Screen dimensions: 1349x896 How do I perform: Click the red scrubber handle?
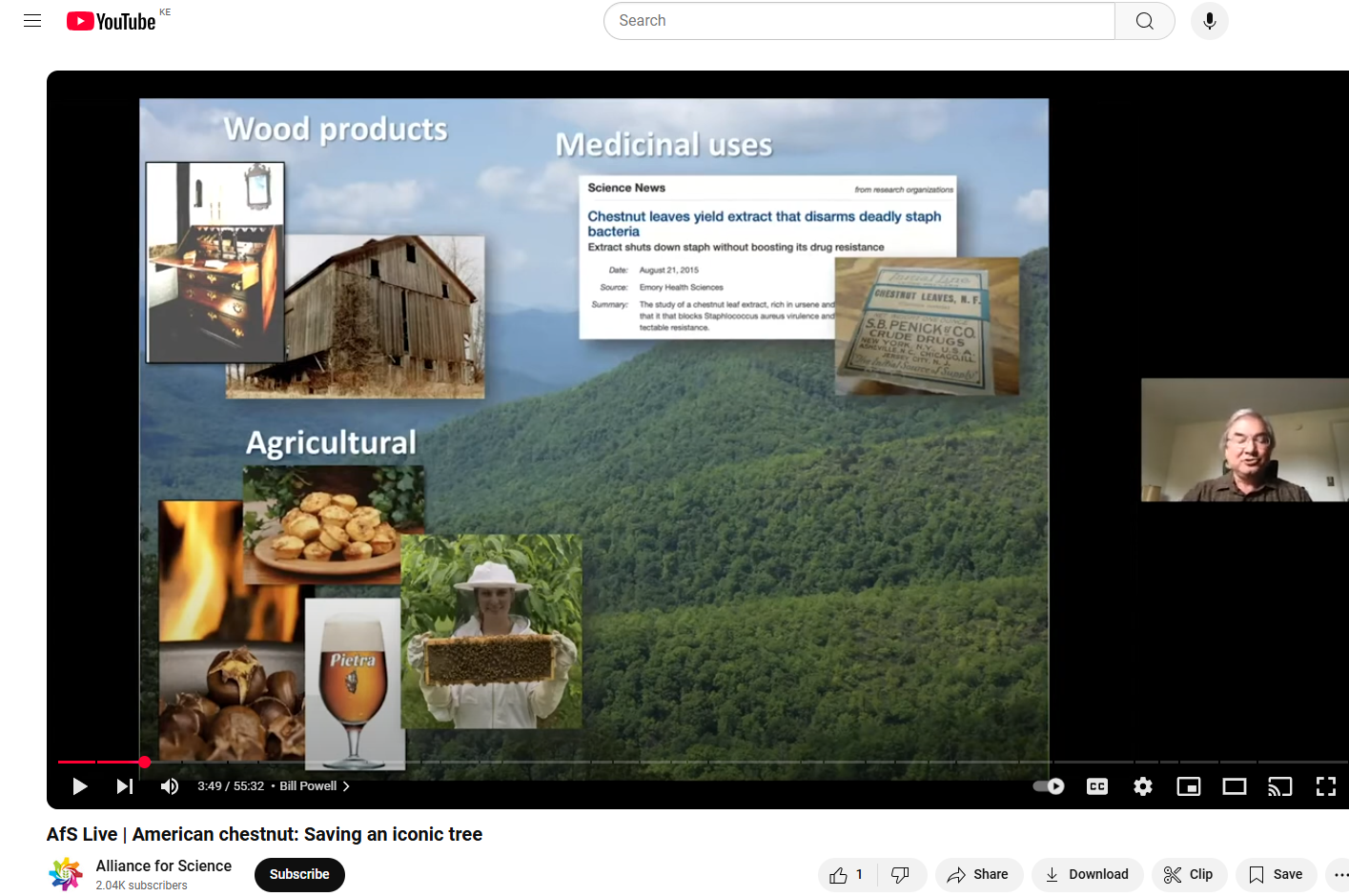tap(145, 762)
